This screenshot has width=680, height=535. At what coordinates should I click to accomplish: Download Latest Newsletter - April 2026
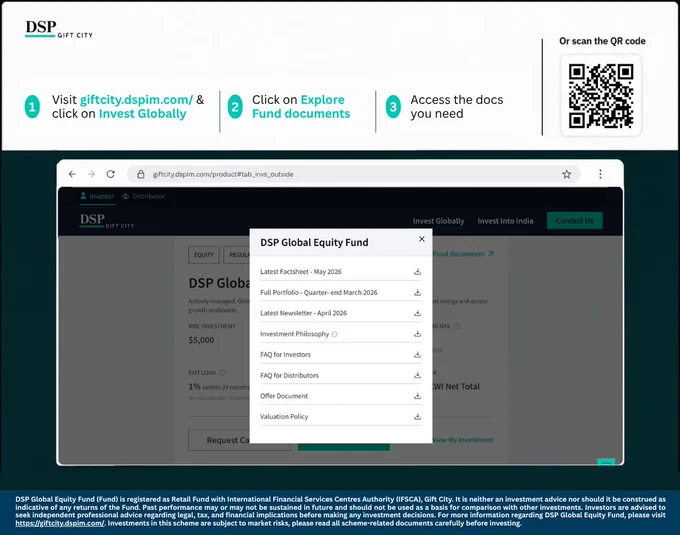(x=417, y=313)
